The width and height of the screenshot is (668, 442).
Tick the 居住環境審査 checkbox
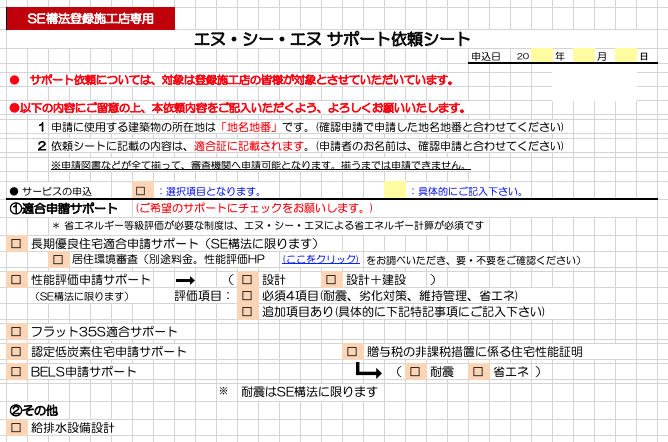click(x=58, y=259)
